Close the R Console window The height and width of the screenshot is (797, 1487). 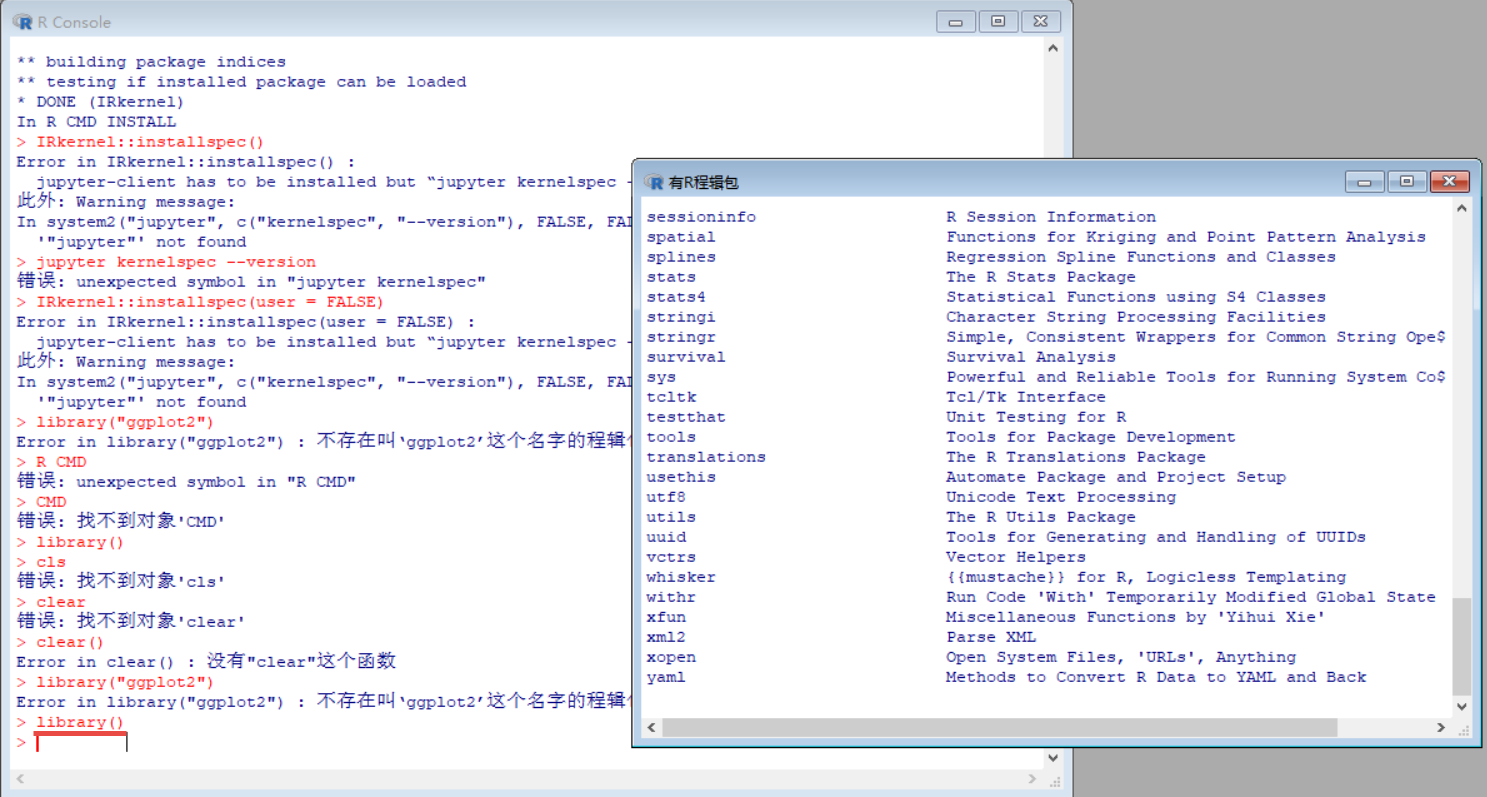tap(1040, 21)
